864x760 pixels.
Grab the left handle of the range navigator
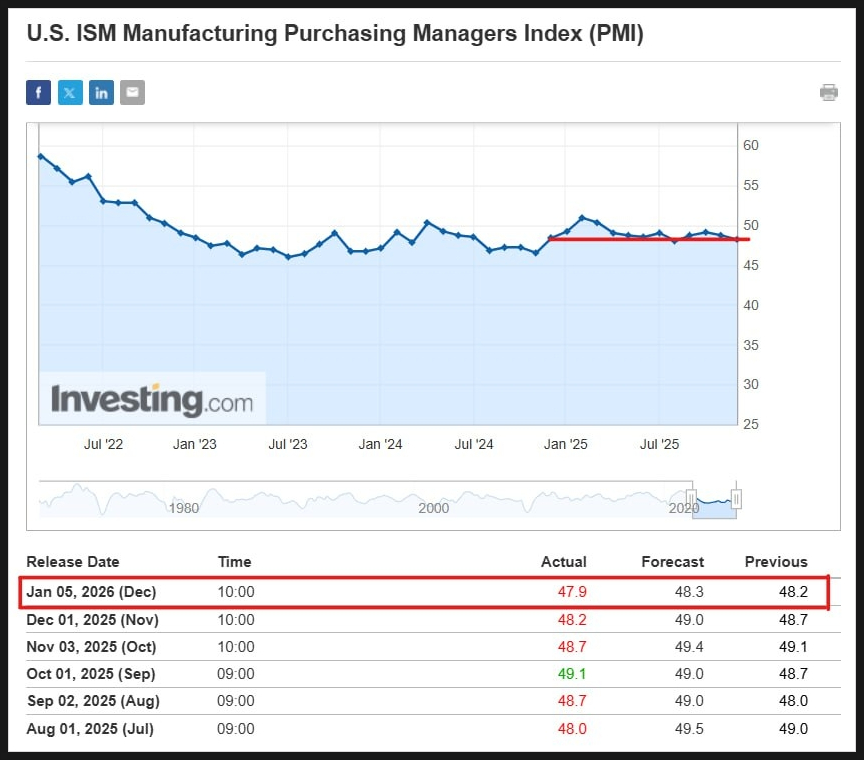tap(690, 498)
